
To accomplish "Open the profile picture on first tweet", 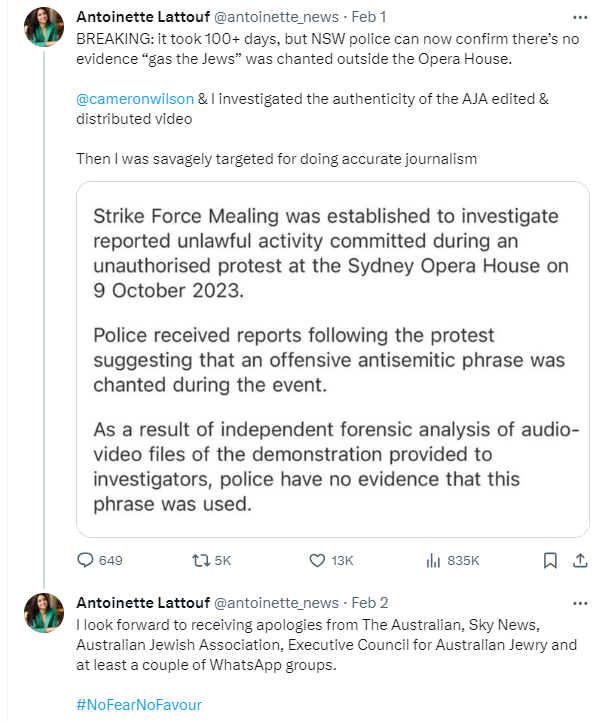I will (44, 27).
